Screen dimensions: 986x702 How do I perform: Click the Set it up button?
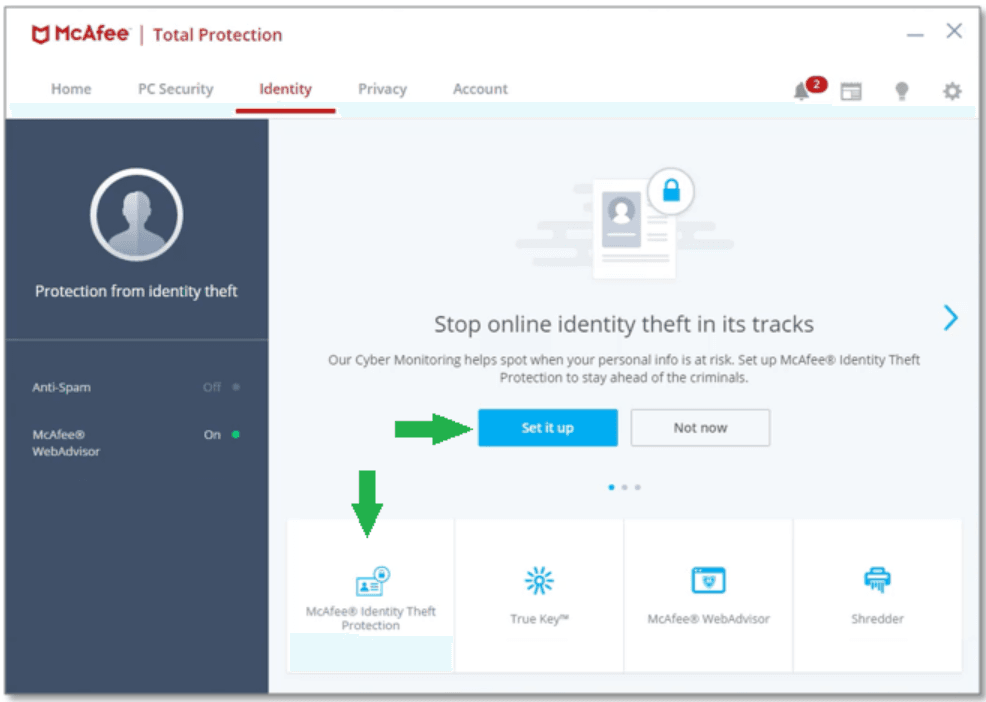[548, 428]
